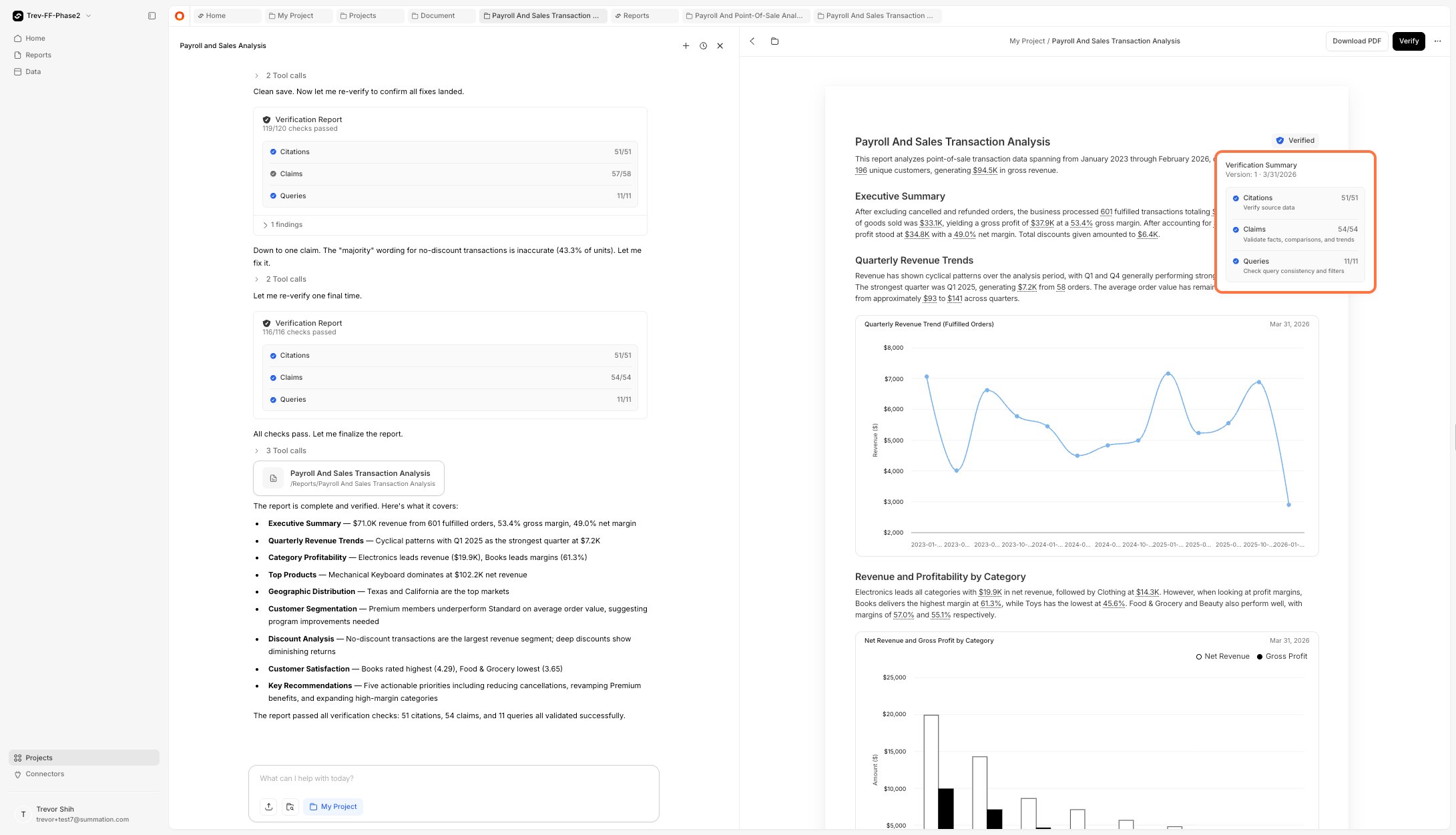Open Citations in Verification Summary popup

click(x=1295, y=202)
